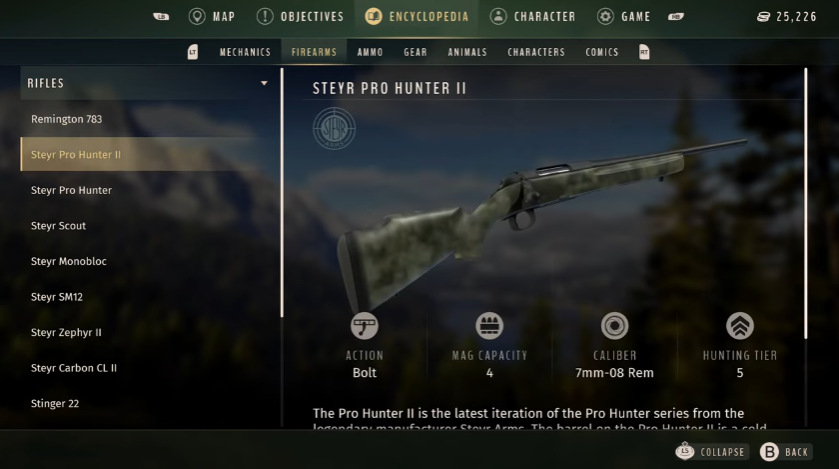Click the Steyr Arms logo emblem

[334, 128]
